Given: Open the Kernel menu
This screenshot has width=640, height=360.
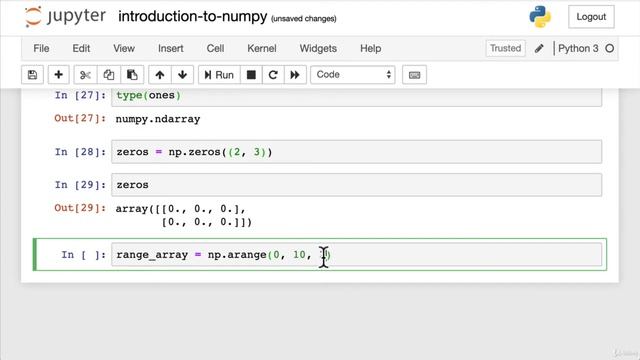Looking at the screenshot, I should (262, 48).
